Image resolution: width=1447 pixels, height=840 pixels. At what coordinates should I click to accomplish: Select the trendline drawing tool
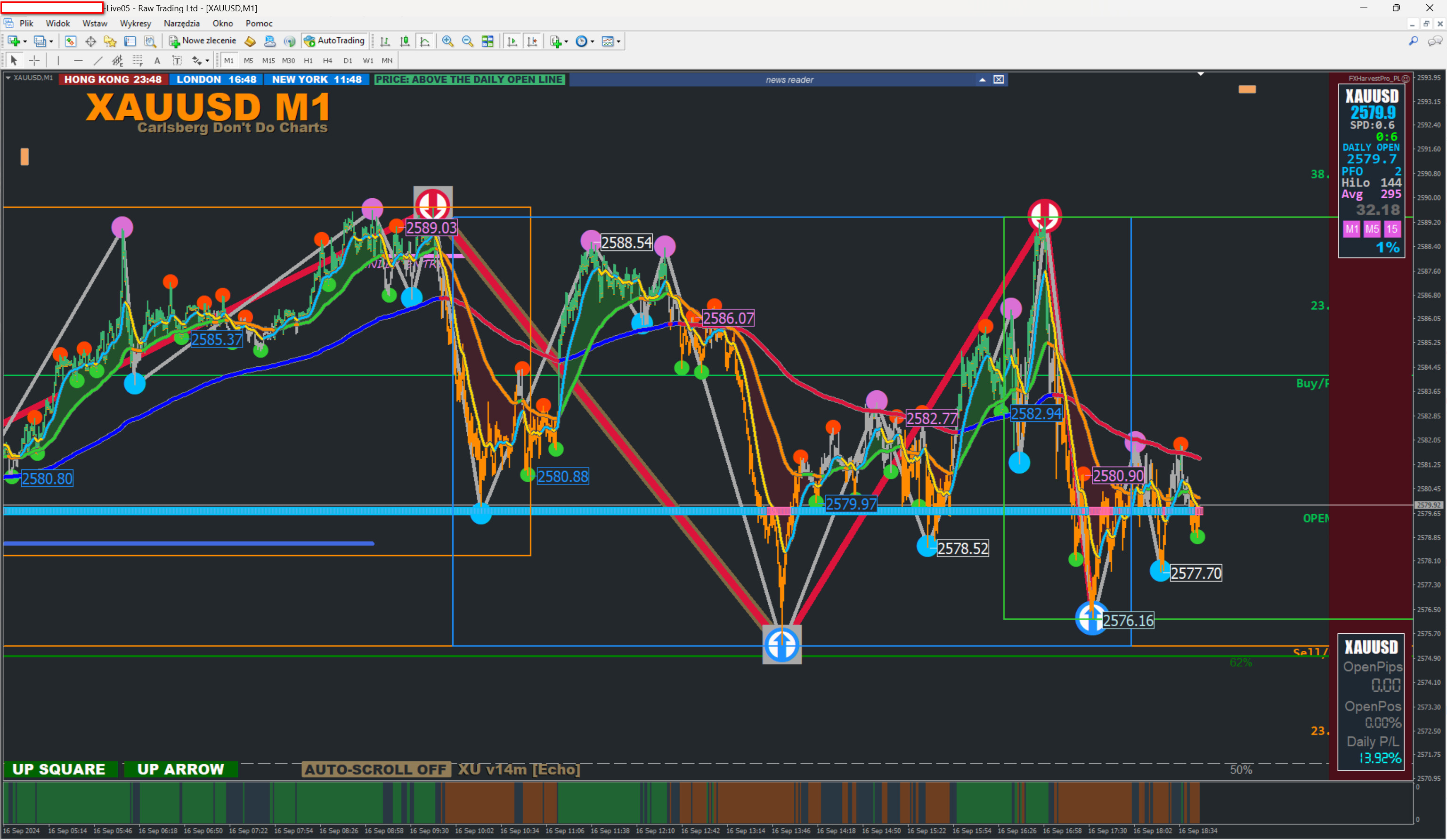point(98,61)
